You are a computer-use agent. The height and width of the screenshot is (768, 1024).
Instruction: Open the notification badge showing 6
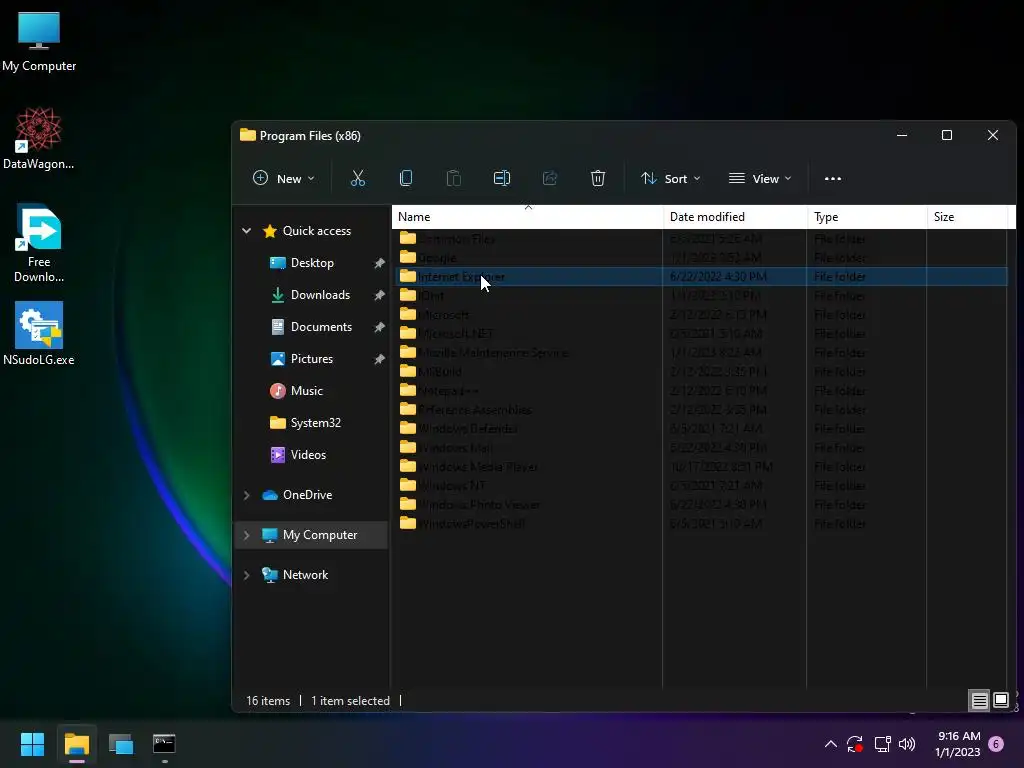pyautogui.click(x=996, y=744)
